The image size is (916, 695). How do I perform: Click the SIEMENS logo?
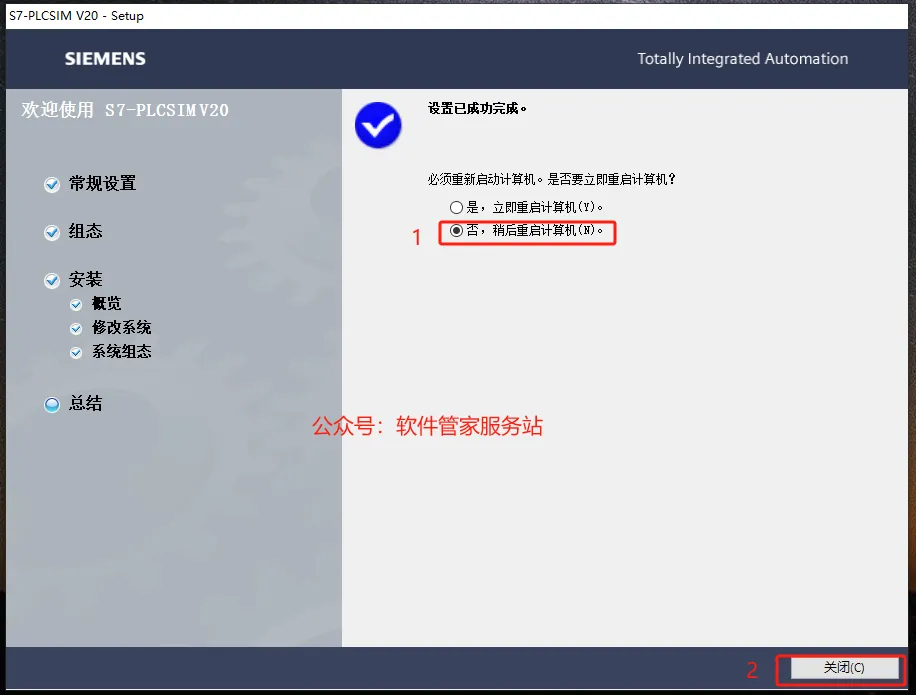[105, 58]
